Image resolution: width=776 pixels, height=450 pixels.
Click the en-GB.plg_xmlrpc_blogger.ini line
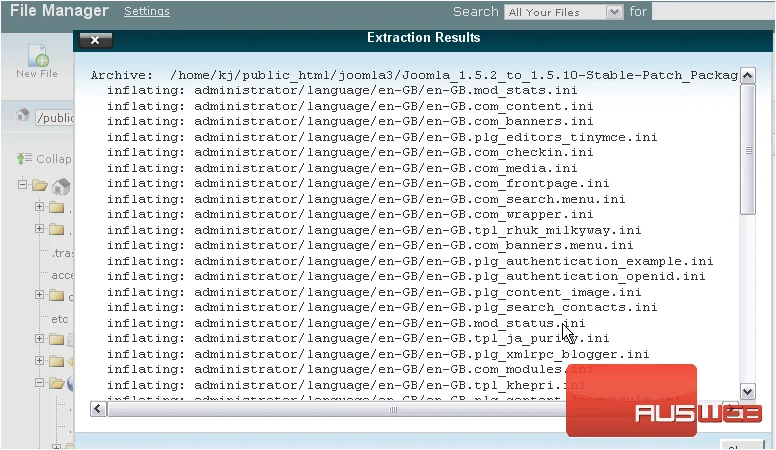coord(378,354)
